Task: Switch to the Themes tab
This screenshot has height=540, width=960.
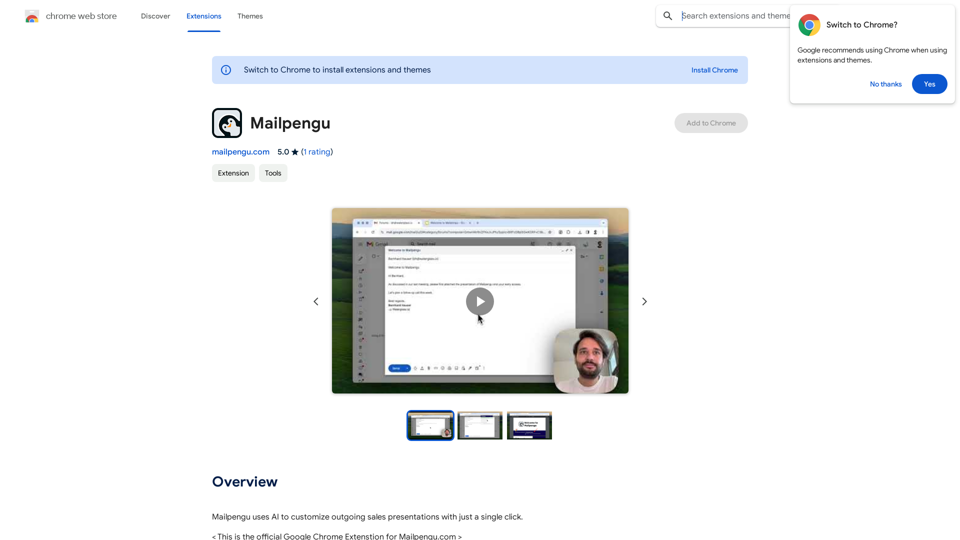Action: [x=250, y=16]
